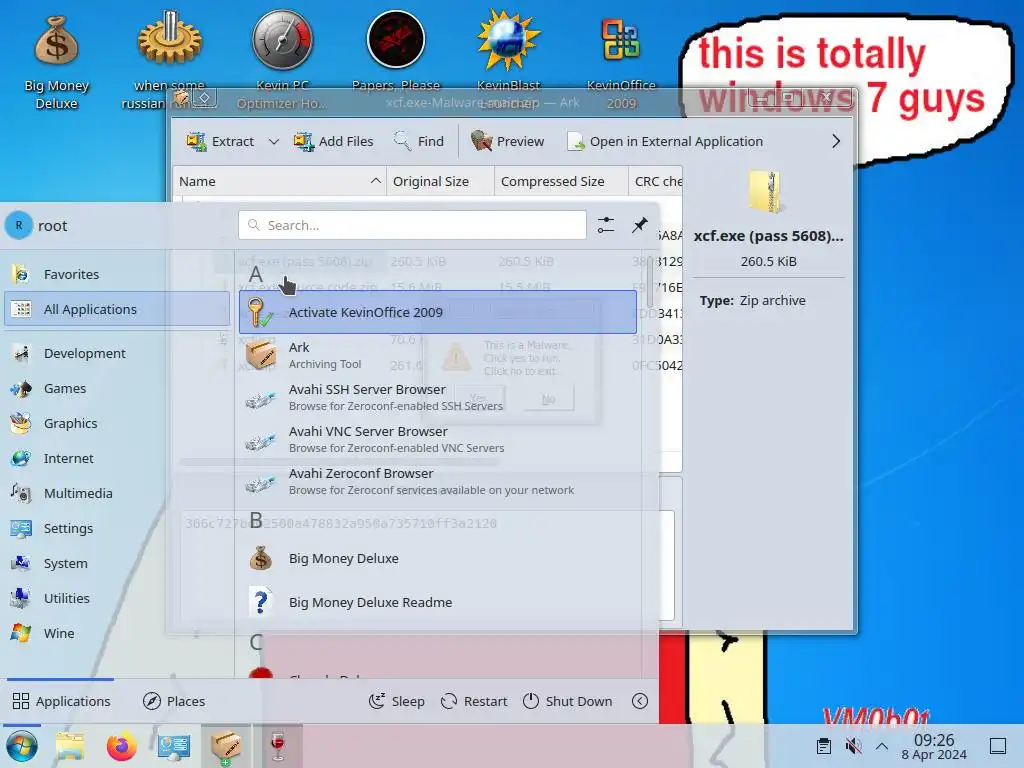Switch to Ark taskbar entry
Screen dimensions: 1024x768
(x=225, y=746)
